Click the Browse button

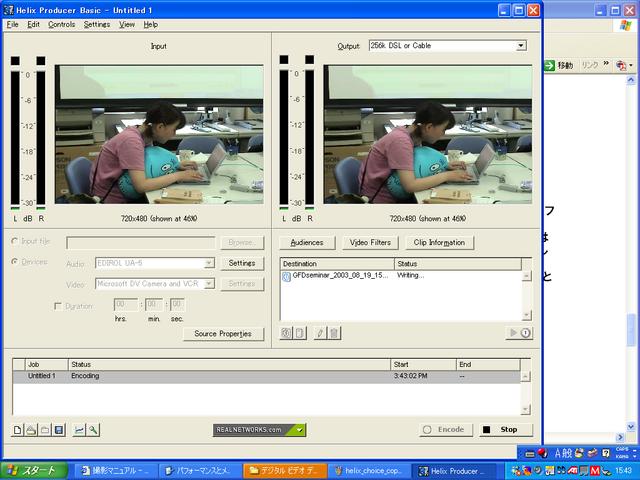click(x=242, y=242)
